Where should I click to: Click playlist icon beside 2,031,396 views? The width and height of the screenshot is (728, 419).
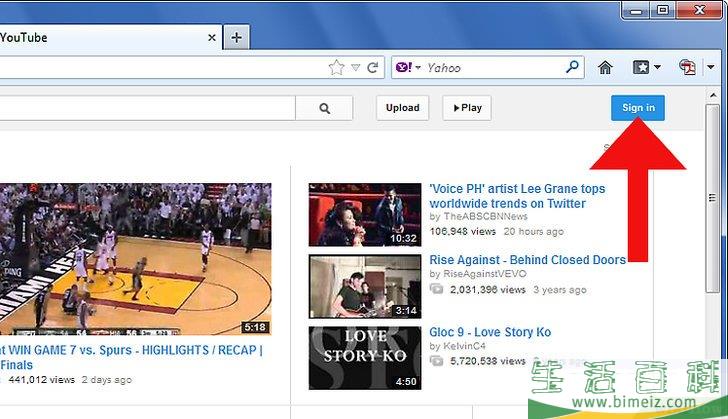pyautogui.click(x=436, y=289)
